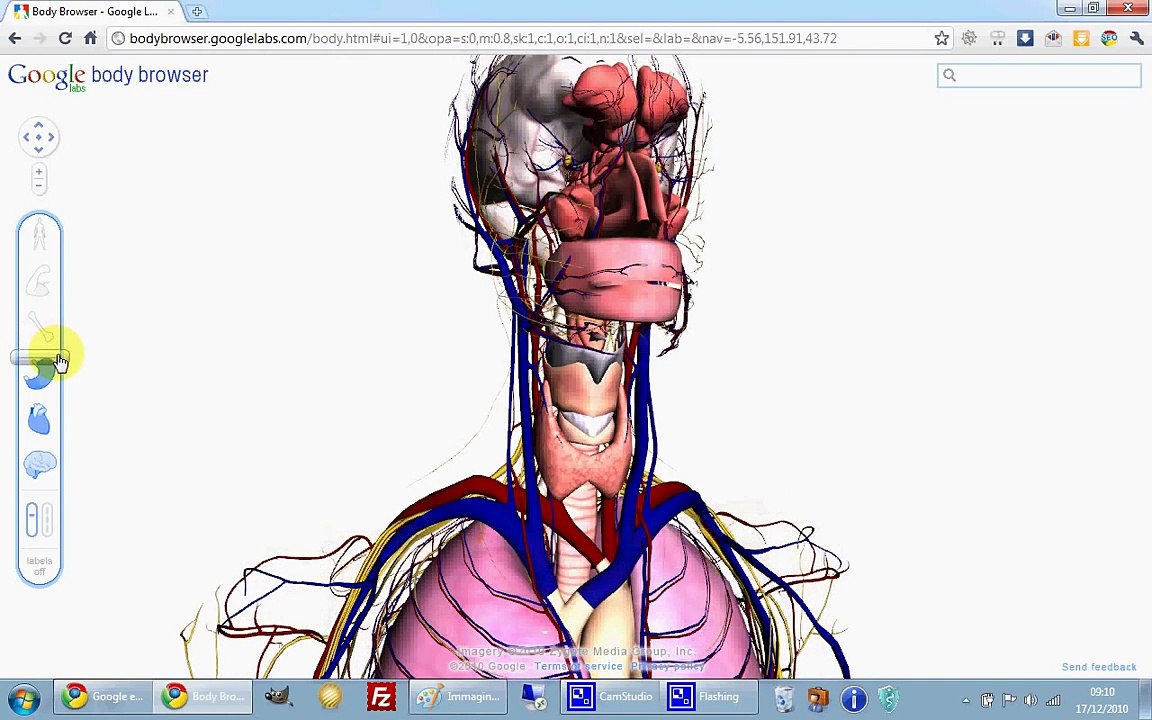Image resolution: width=1152 pixels, height=720 pixels.
Task: Open the Privacy policy link
Action: (667, 666)
